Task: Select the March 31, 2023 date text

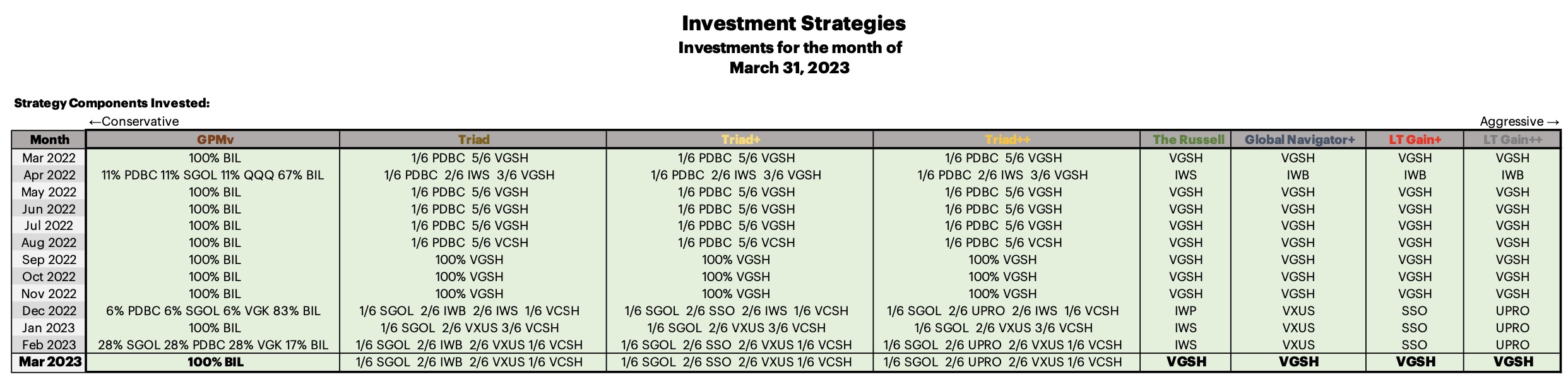Action: (x=790, y=68)
